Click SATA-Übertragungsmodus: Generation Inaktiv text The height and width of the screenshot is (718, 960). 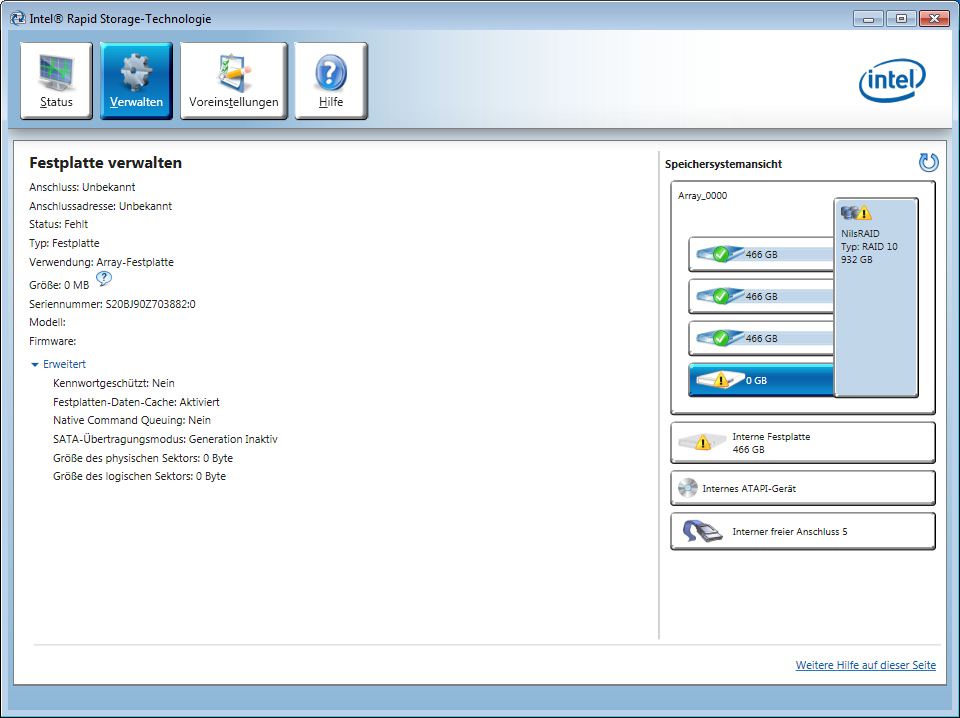(x=165, y=439)
